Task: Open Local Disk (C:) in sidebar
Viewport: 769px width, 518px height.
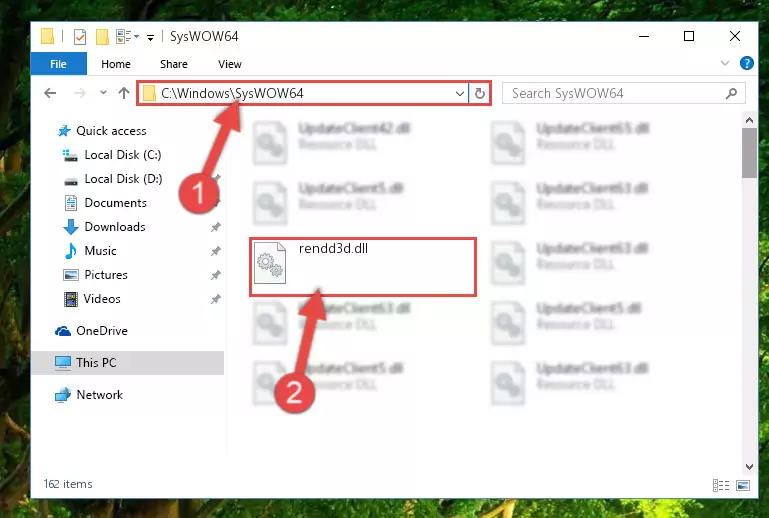Action: click(x=123, y=155)
